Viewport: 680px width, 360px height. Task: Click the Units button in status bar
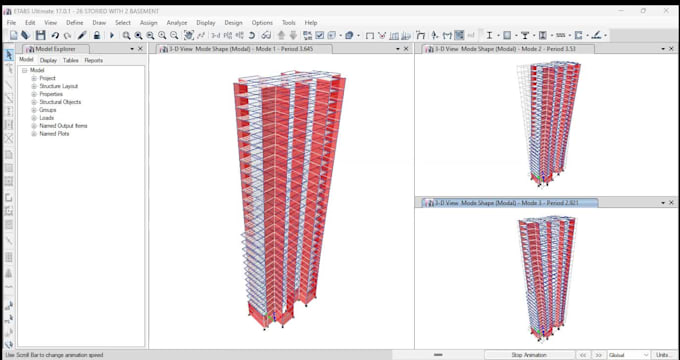pos(664,355)
